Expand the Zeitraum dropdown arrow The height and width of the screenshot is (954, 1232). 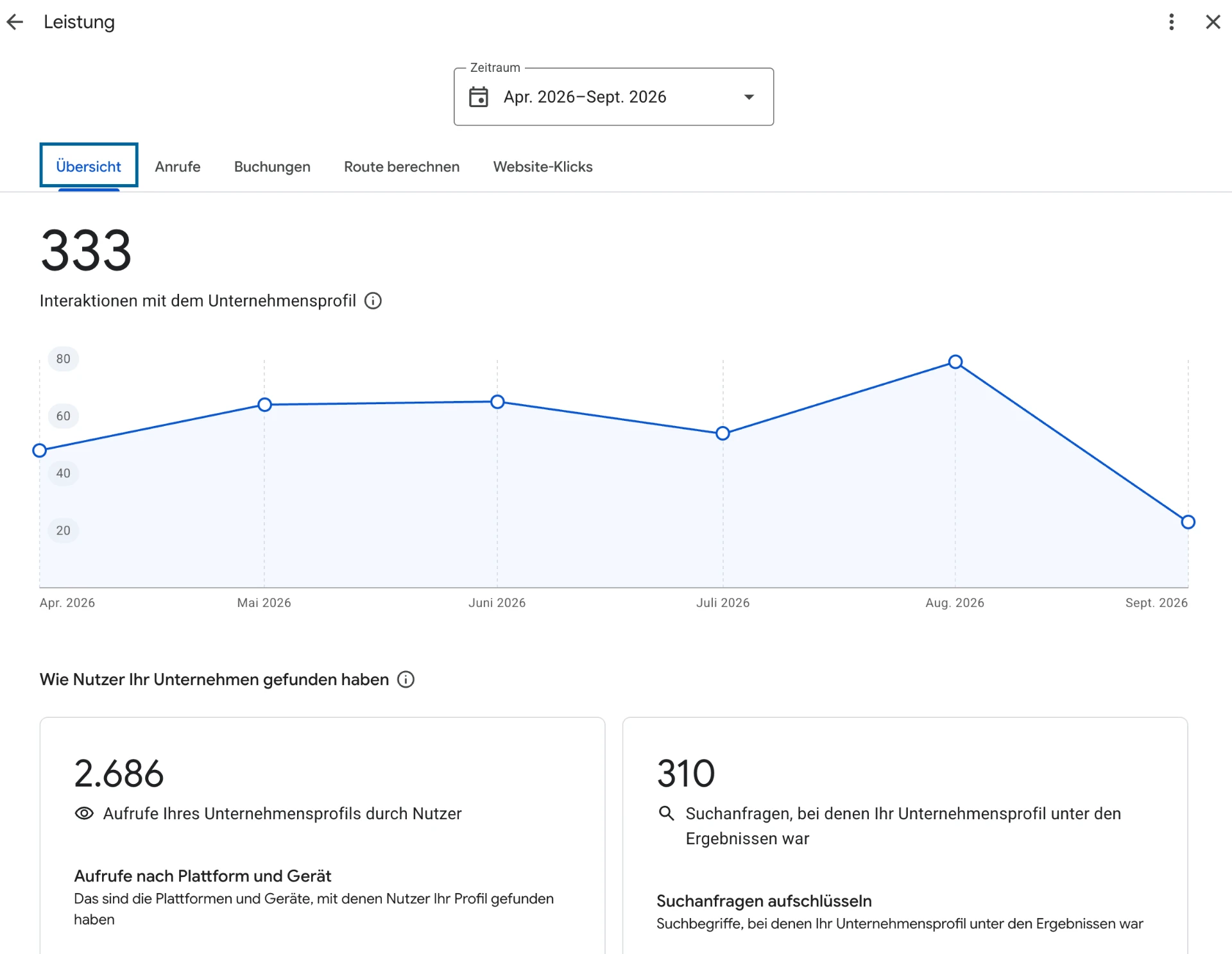point(749,97)
